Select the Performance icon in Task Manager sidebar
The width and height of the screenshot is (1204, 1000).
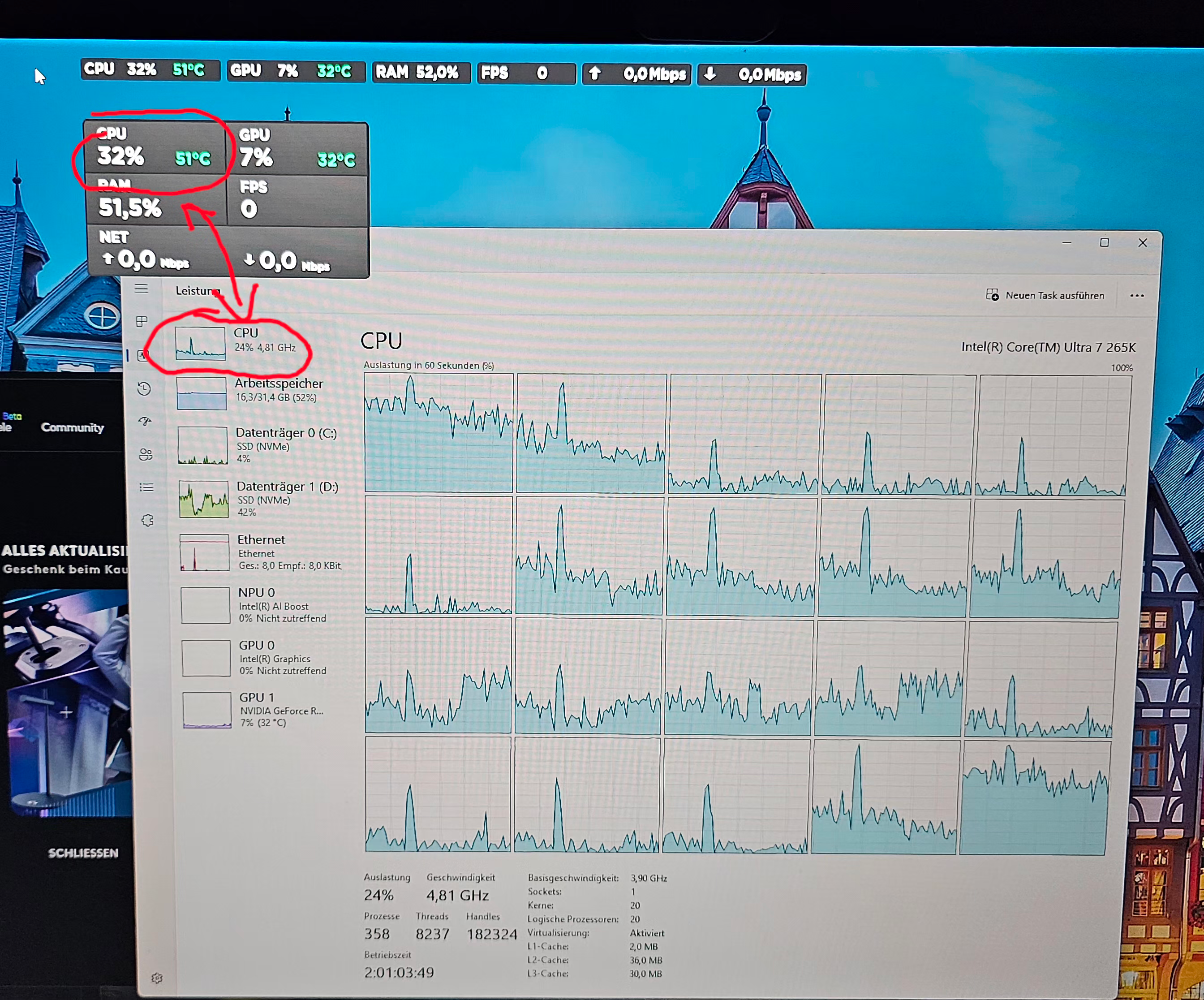142,355
